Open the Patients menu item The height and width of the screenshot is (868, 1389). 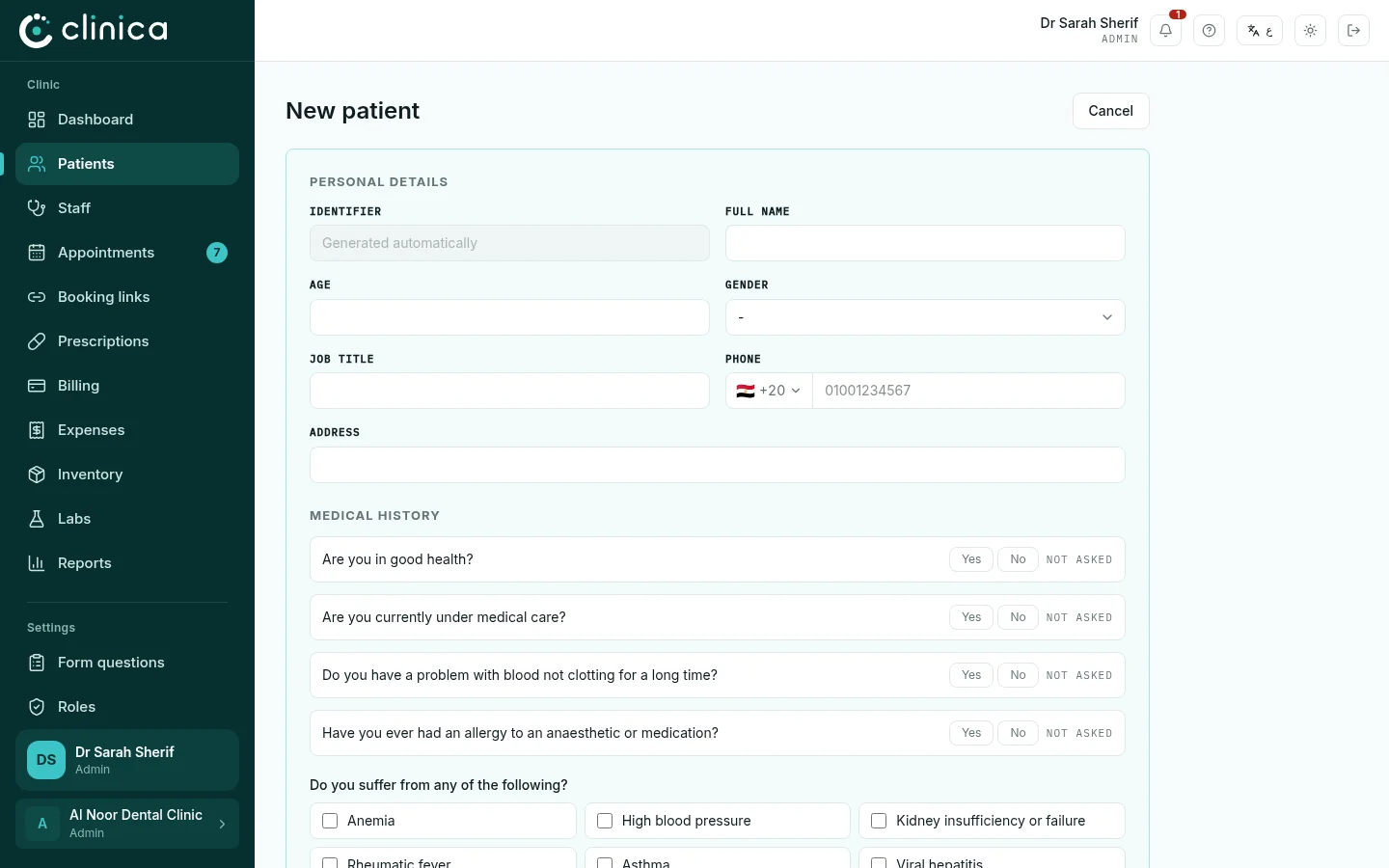click(127, 164)
